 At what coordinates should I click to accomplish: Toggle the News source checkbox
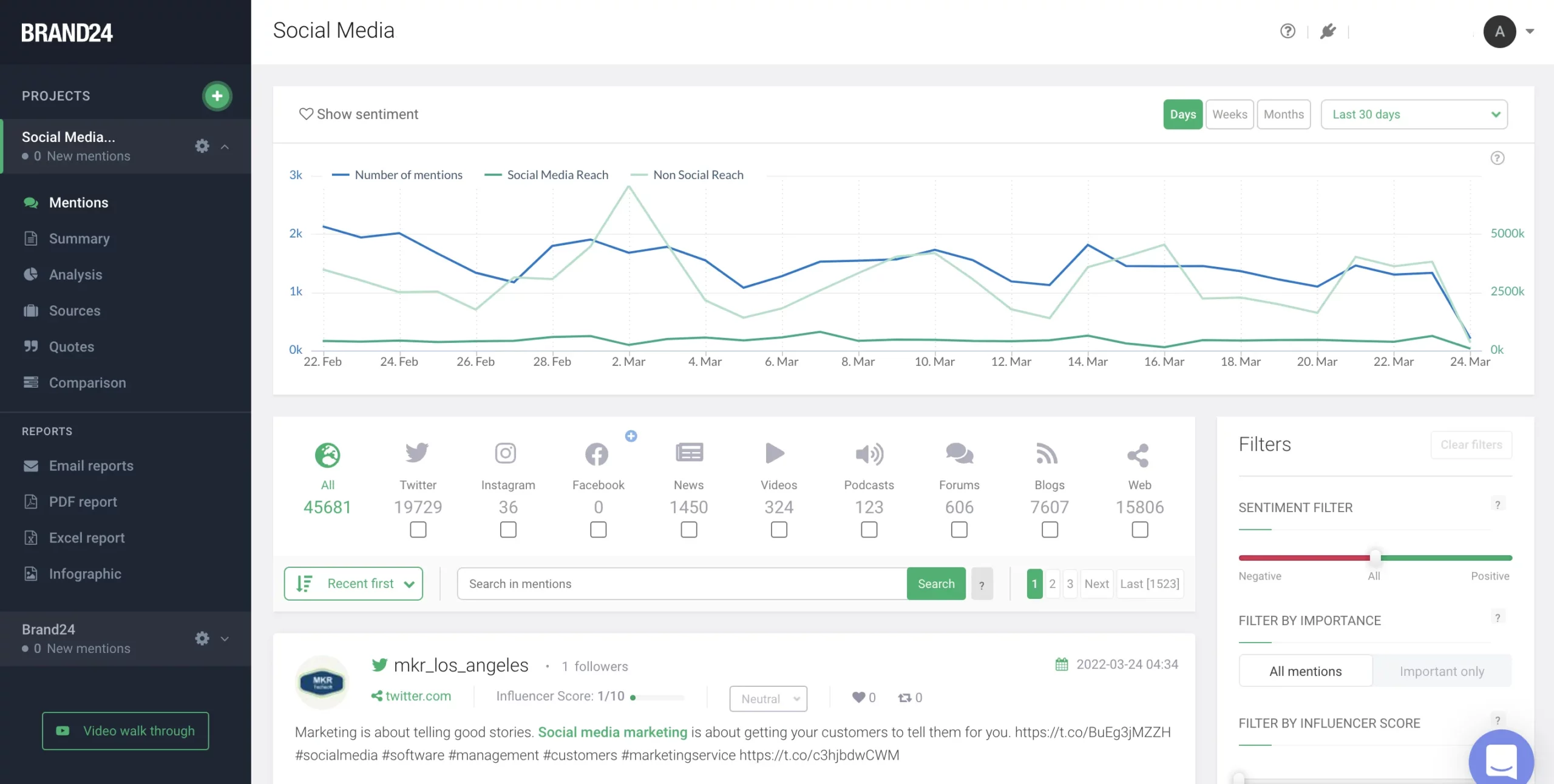point(688,530)
